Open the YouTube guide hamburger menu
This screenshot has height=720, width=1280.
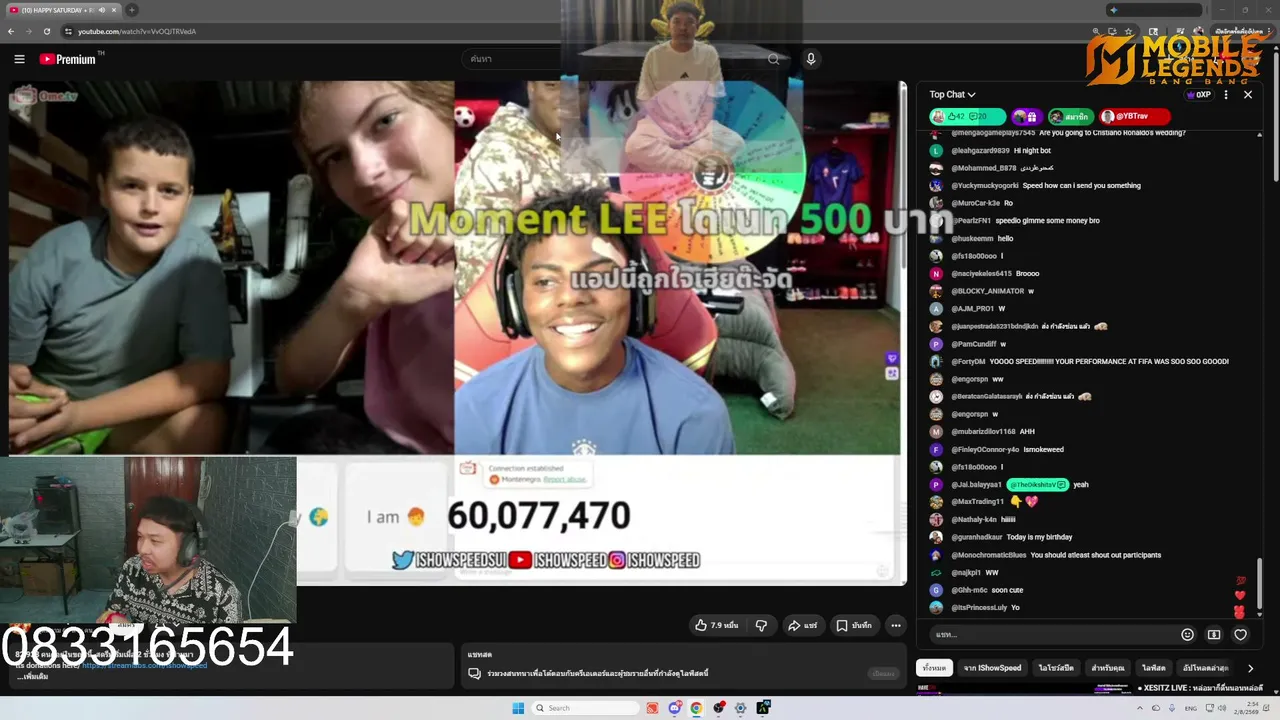(x=19, y=59)
